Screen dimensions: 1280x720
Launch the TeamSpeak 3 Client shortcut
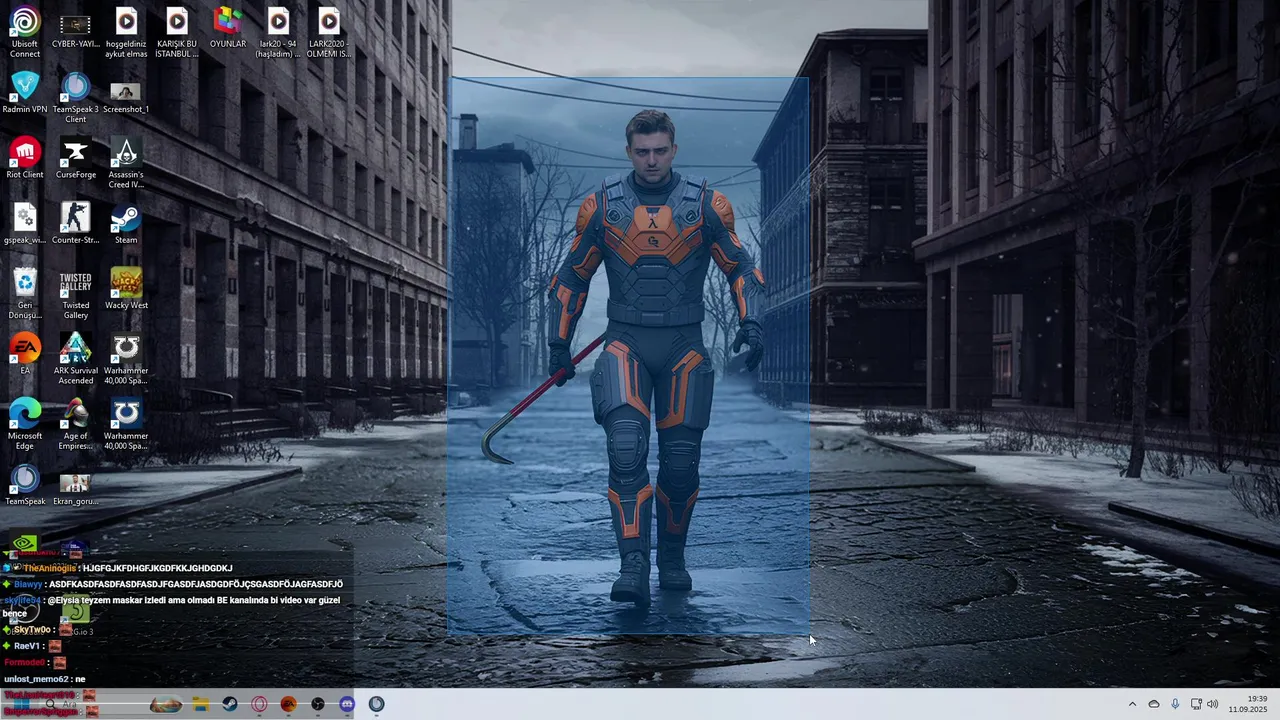pyautogui.click(x=75, y=98)
